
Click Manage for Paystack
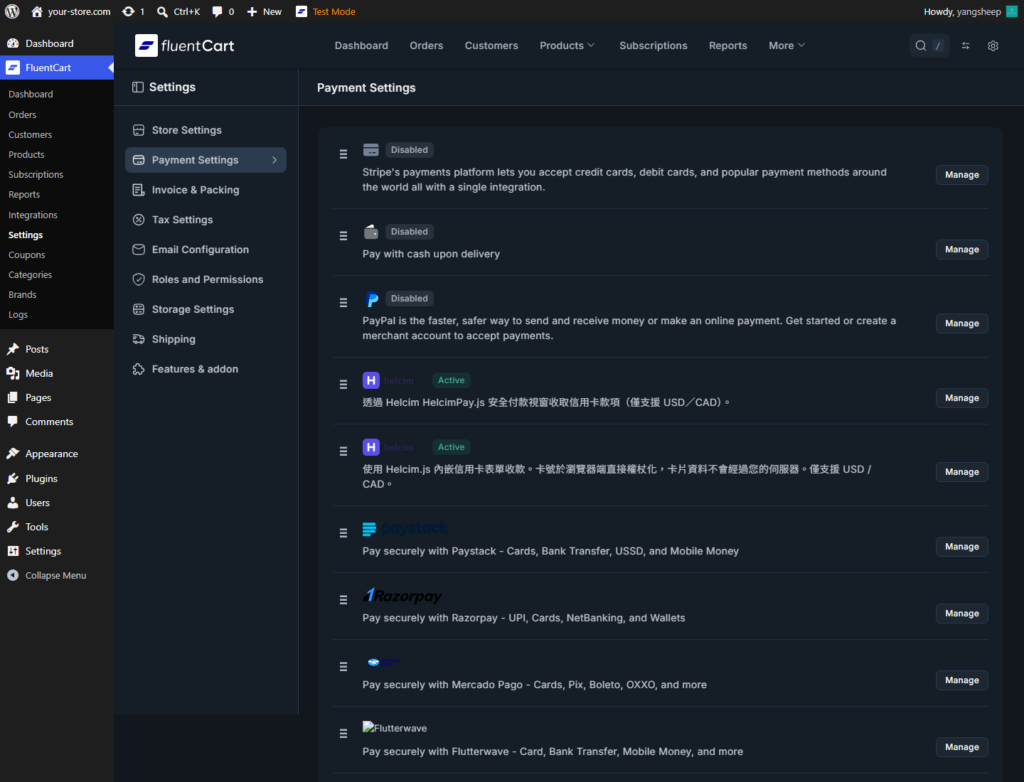tap(961, 547)
